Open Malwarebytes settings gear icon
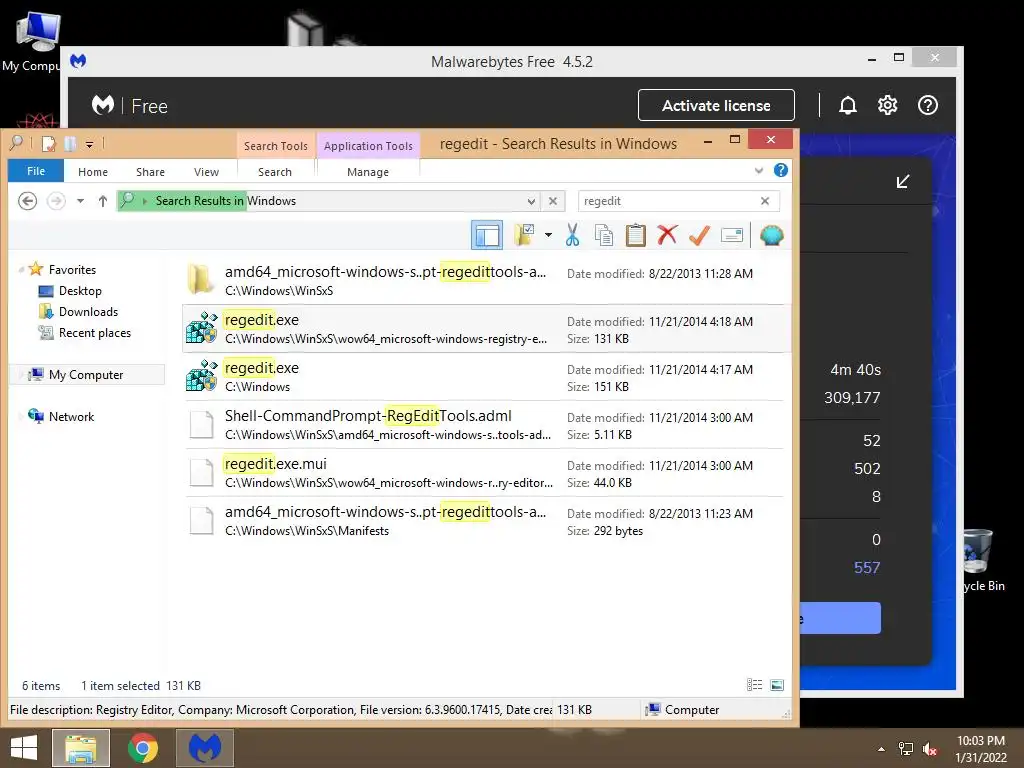This screenshot has height=768, width=1024. click(x=888, y=105)
